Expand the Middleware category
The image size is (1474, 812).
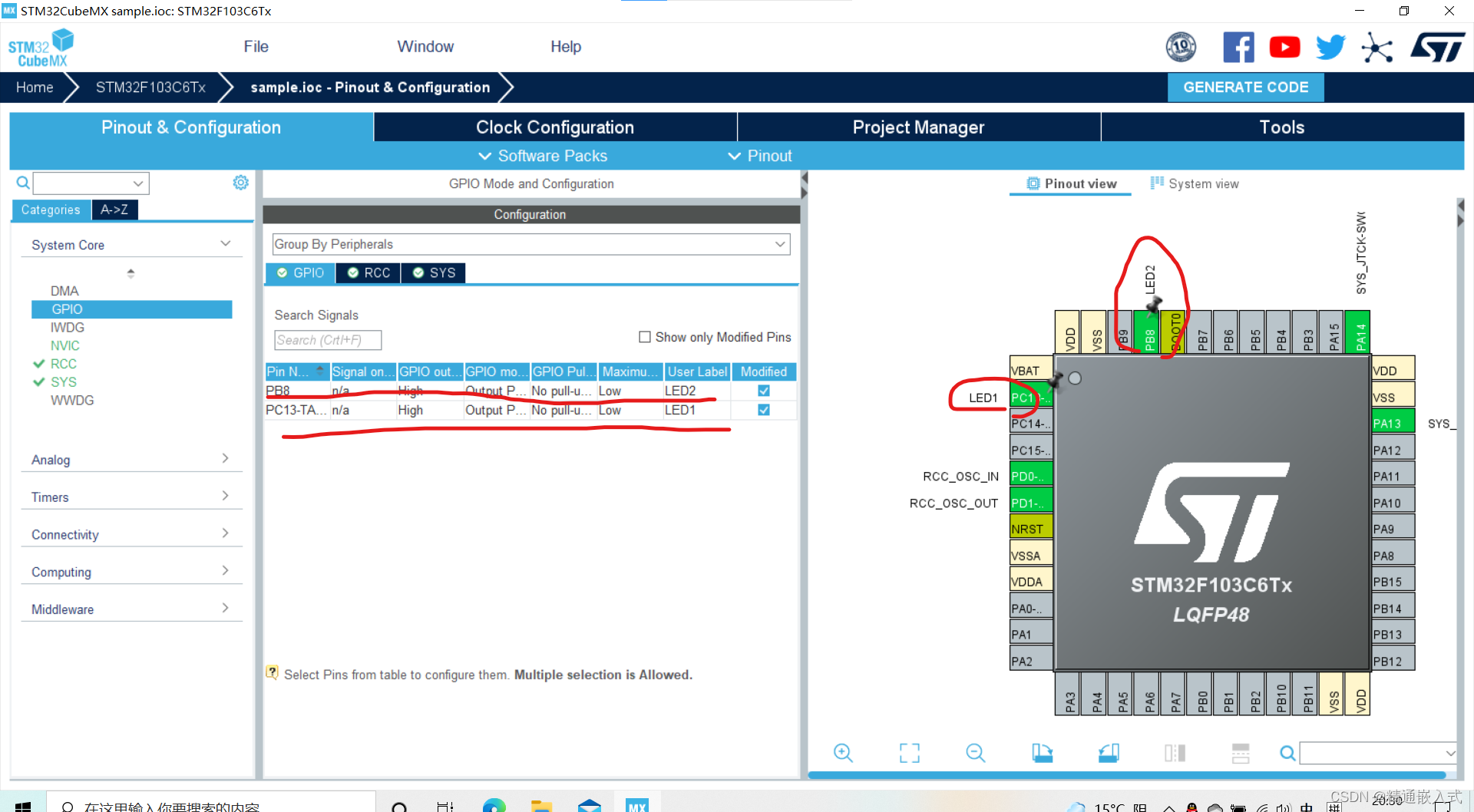131,609
